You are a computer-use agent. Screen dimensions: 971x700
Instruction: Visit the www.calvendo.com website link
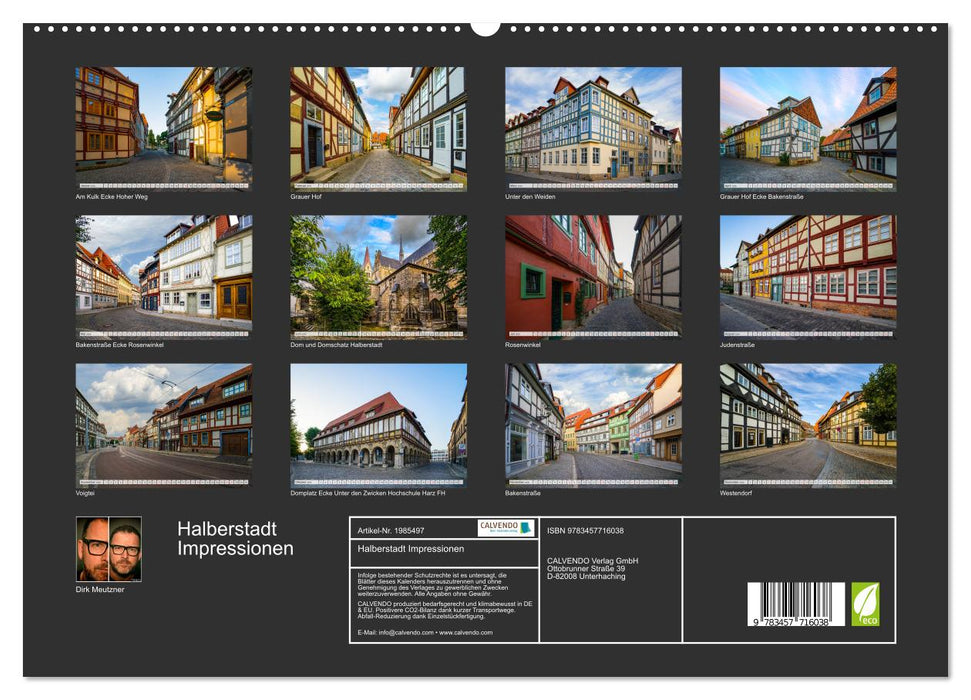coord(467,634)
